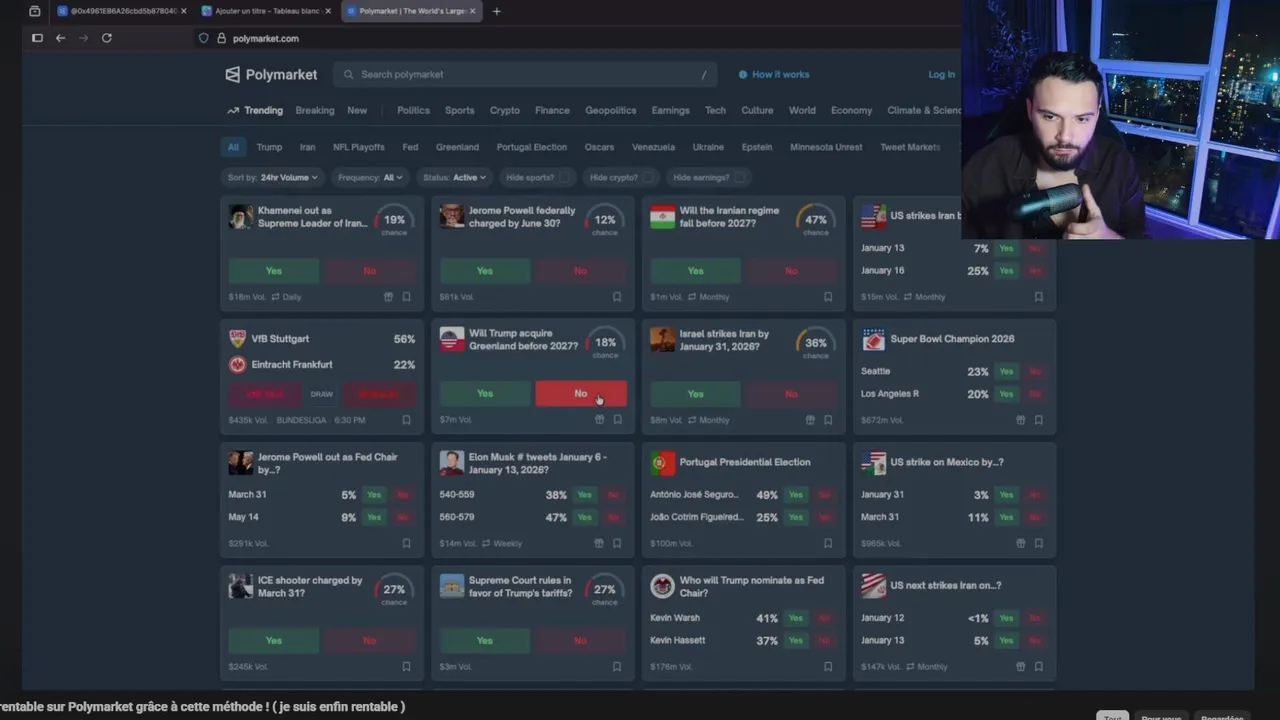Go back with the browser back arrow

[60, 38]
